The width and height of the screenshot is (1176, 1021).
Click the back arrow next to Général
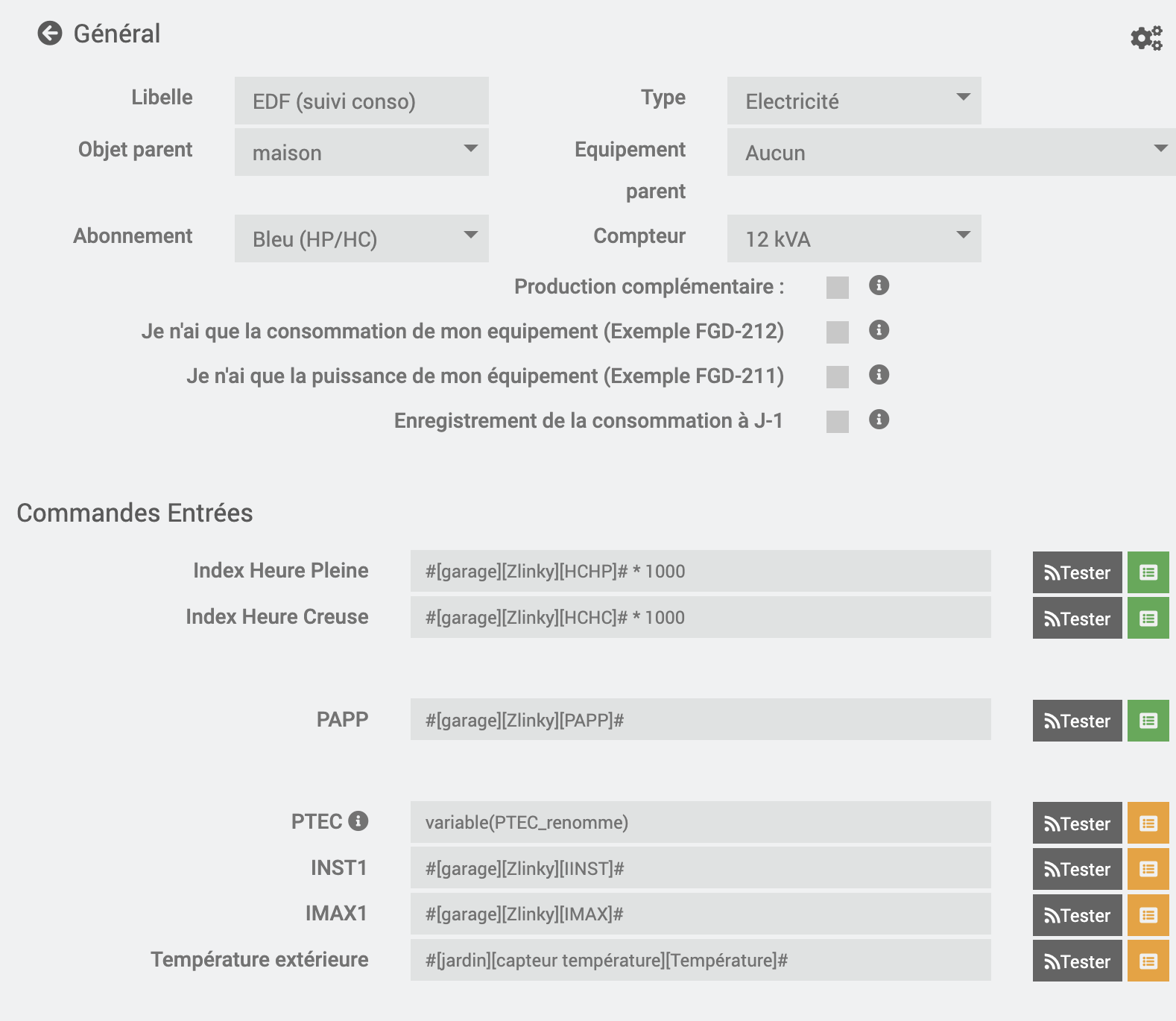[x=50, y=34]
